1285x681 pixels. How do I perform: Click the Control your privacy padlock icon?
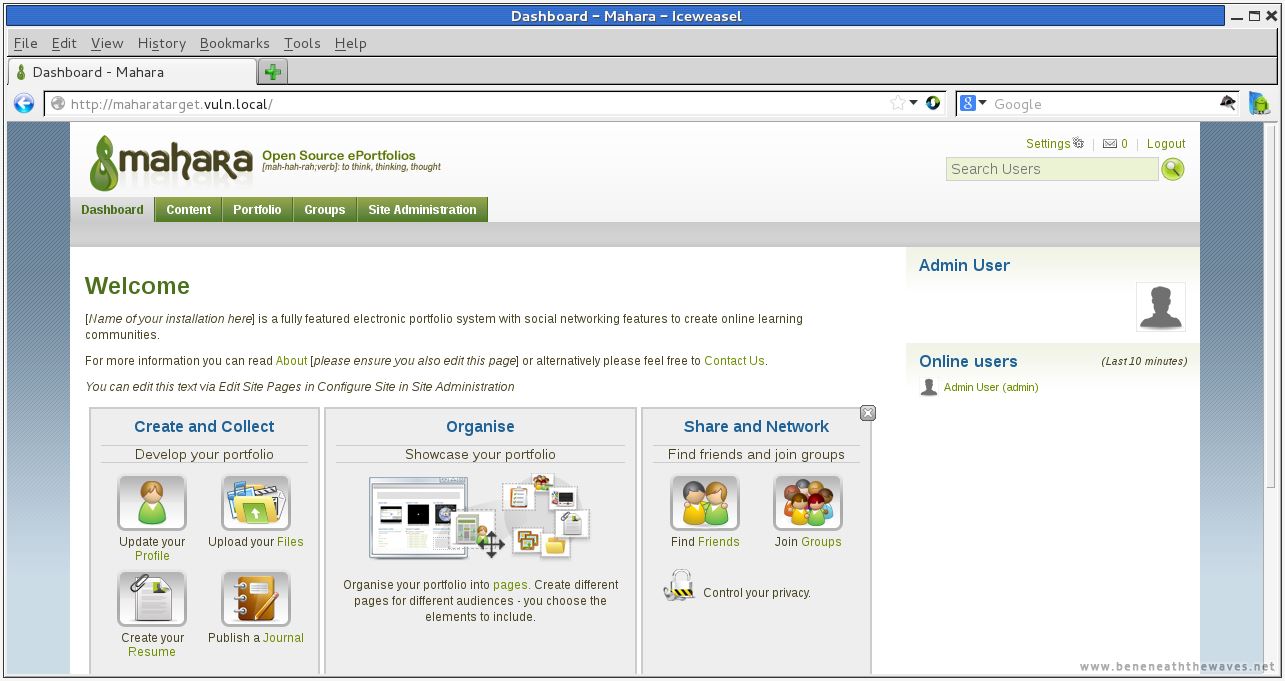[679, 586]
